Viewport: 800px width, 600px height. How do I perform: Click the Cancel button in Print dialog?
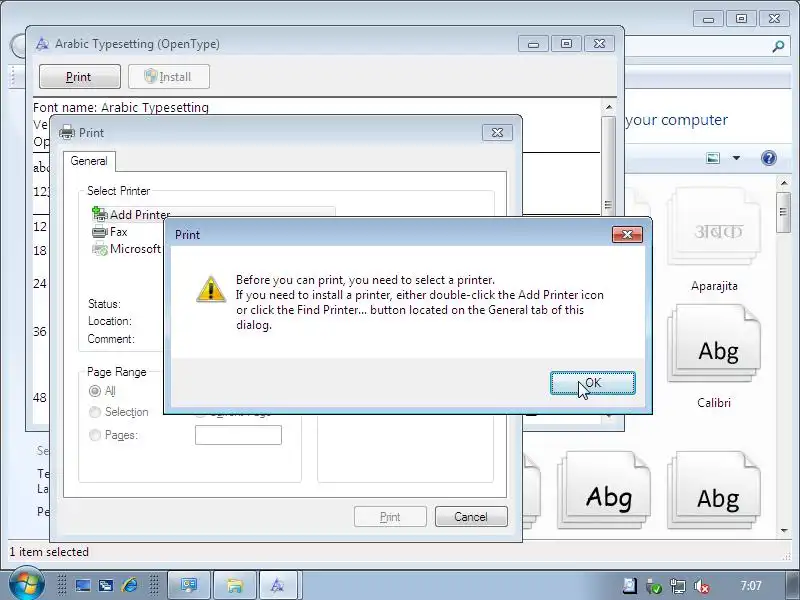[471, 517]
